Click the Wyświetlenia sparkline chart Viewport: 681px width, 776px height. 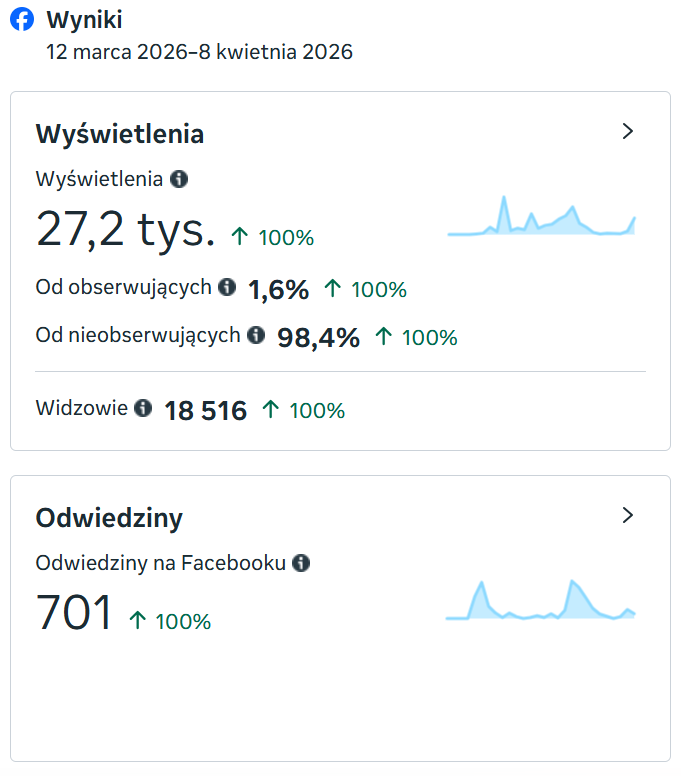[541, 217]
